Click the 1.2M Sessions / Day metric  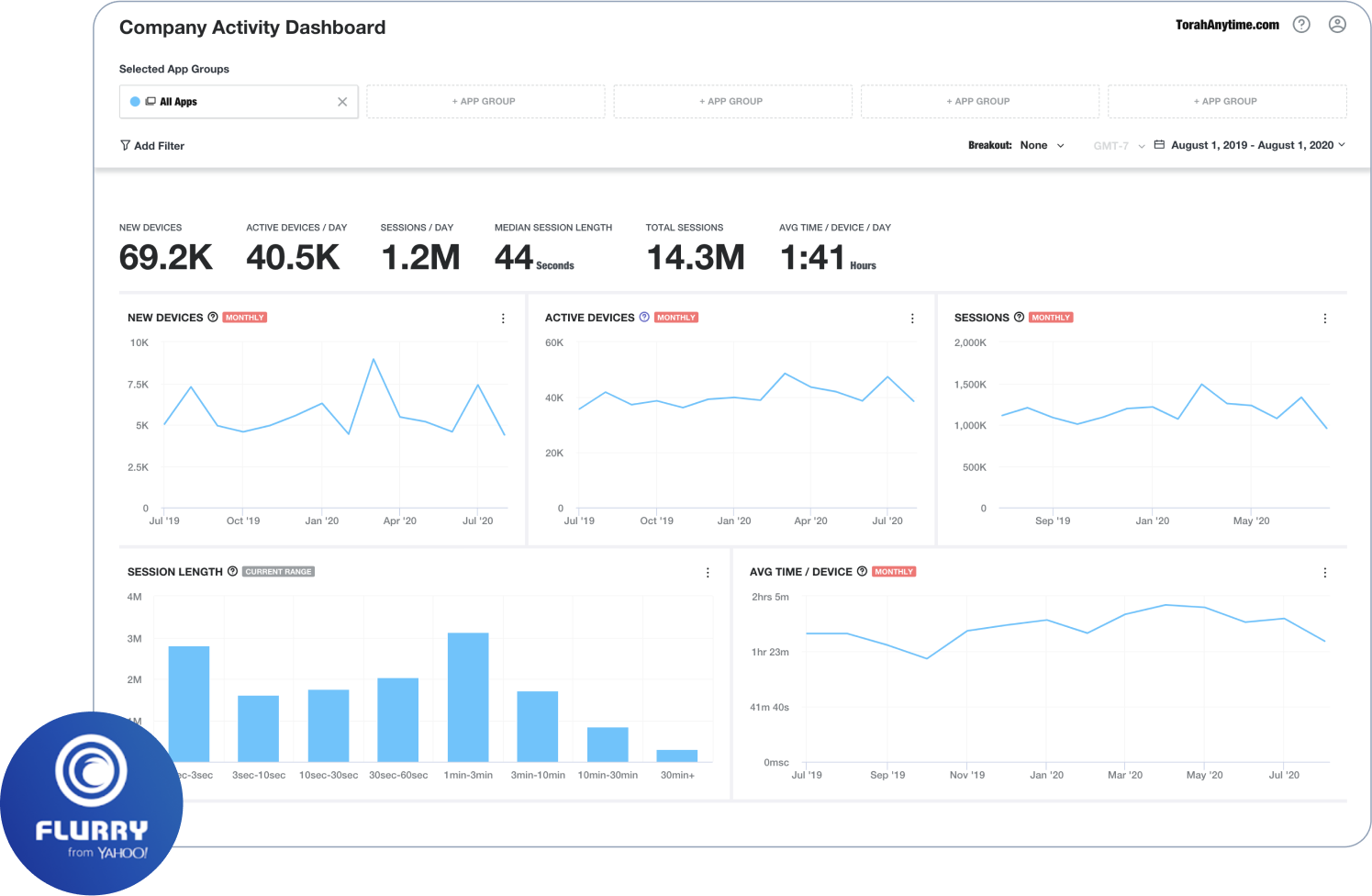click(420, 258)
